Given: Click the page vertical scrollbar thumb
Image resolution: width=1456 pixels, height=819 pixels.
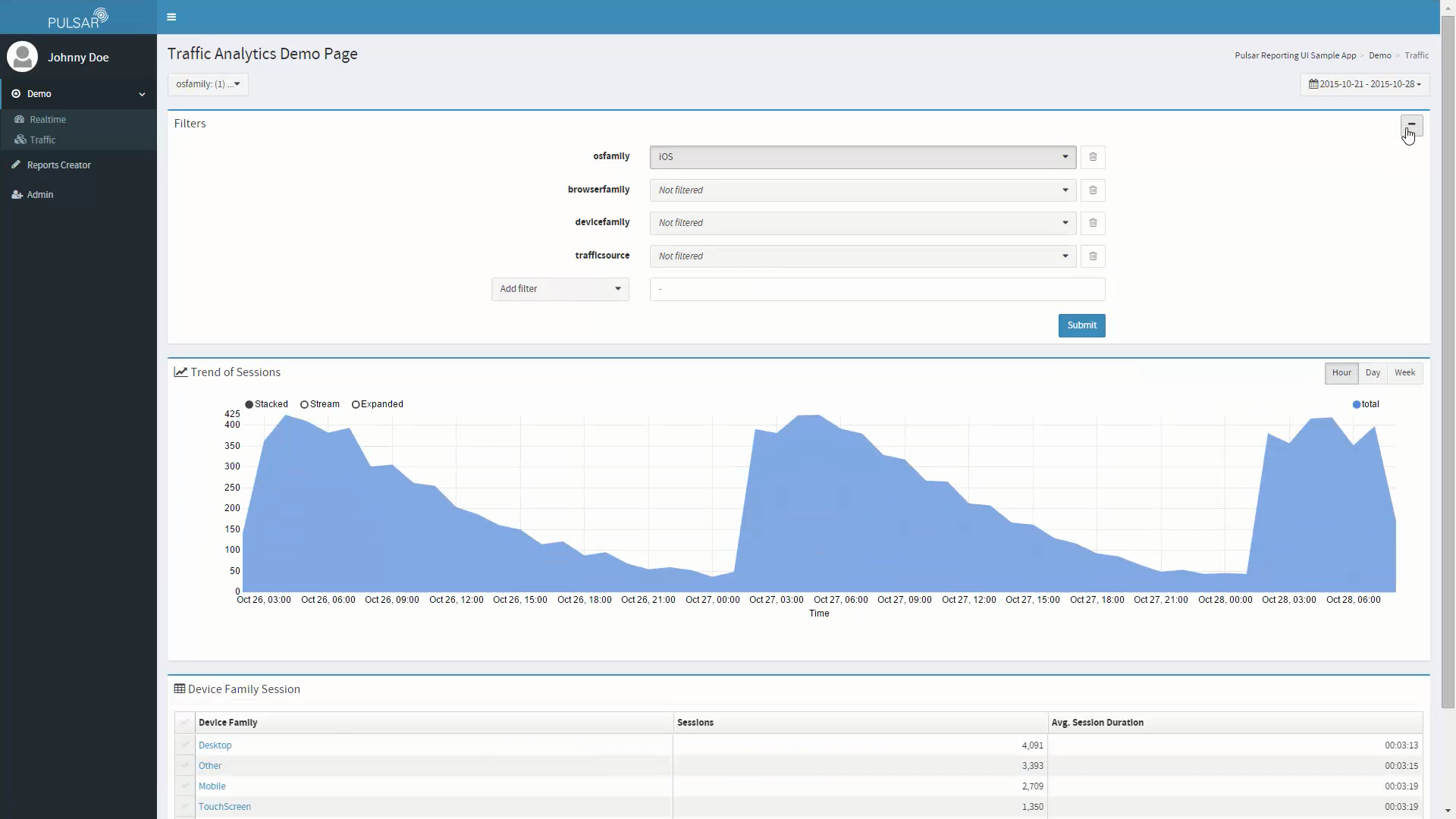Looking at the screenshot, I should pos(1448,362).
